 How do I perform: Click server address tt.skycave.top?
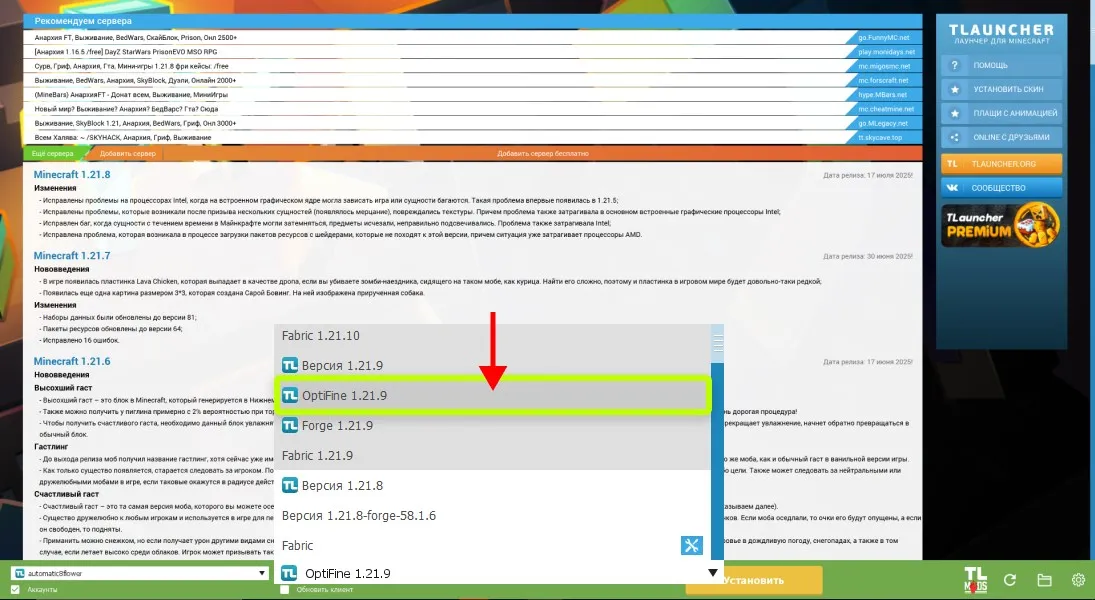(880, 138)
